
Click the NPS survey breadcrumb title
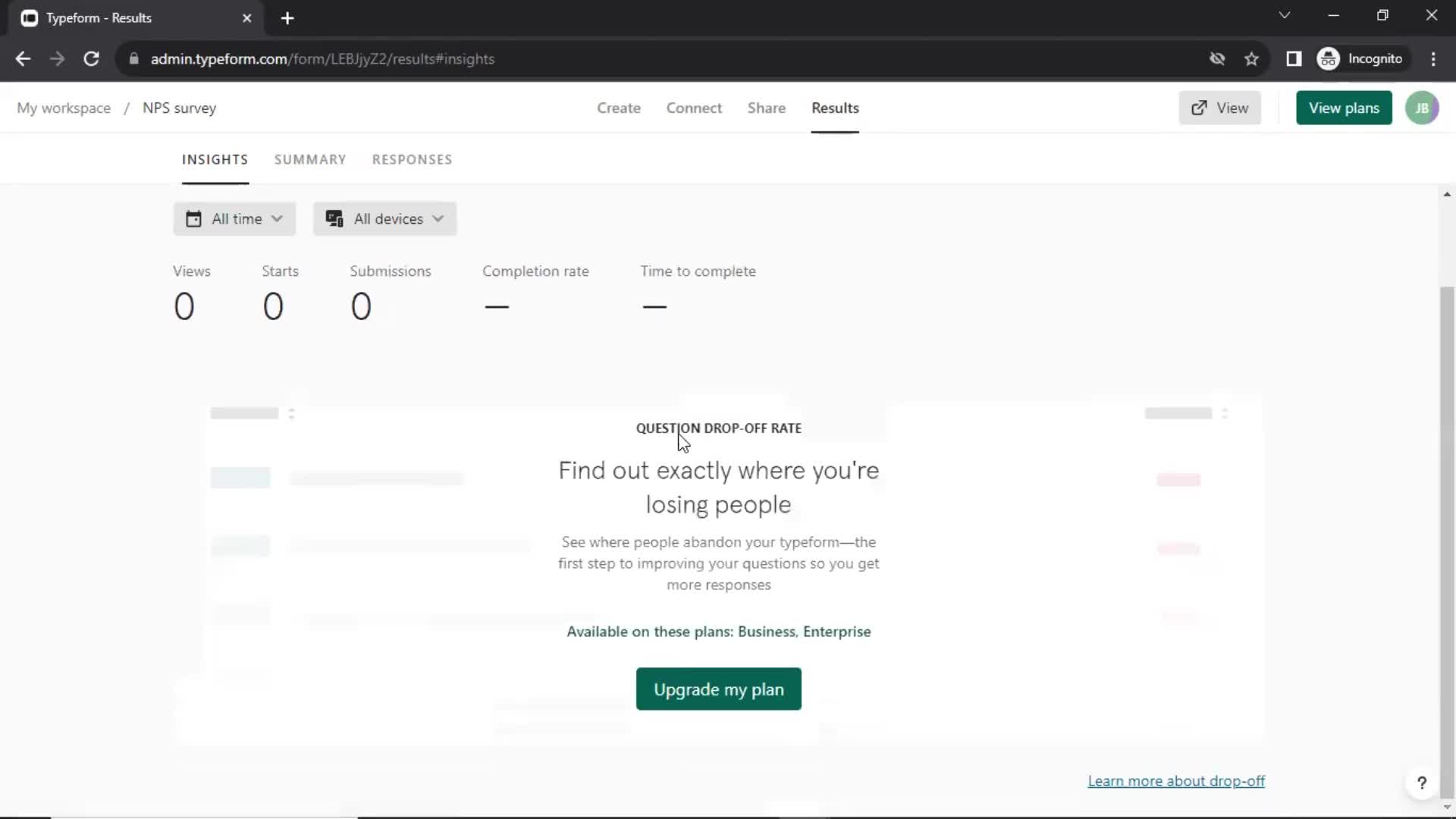(180, 108)
